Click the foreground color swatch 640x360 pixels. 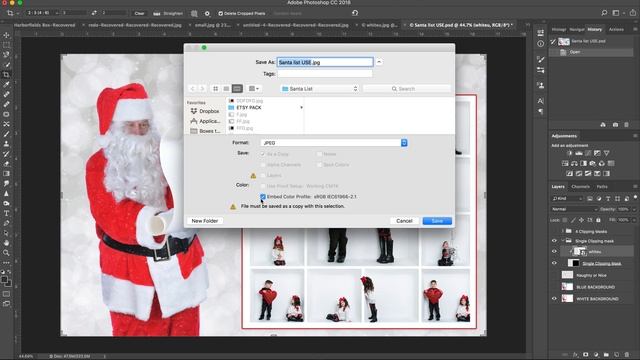pyautogui.click(x=4, y=280)
